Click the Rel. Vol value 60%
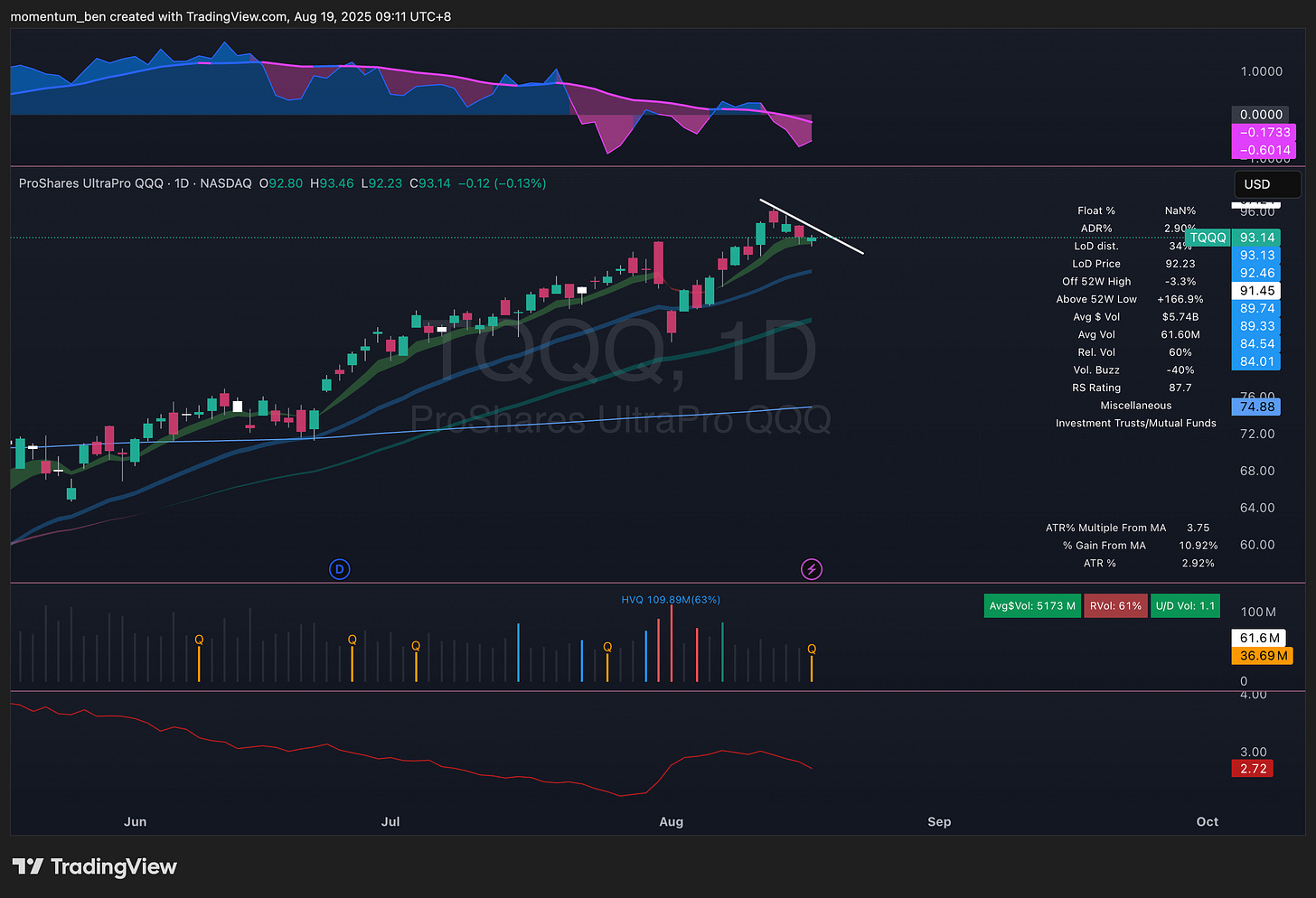Image resolution: width=1316 pixels, height=898 pixels. click(1180, 352)
